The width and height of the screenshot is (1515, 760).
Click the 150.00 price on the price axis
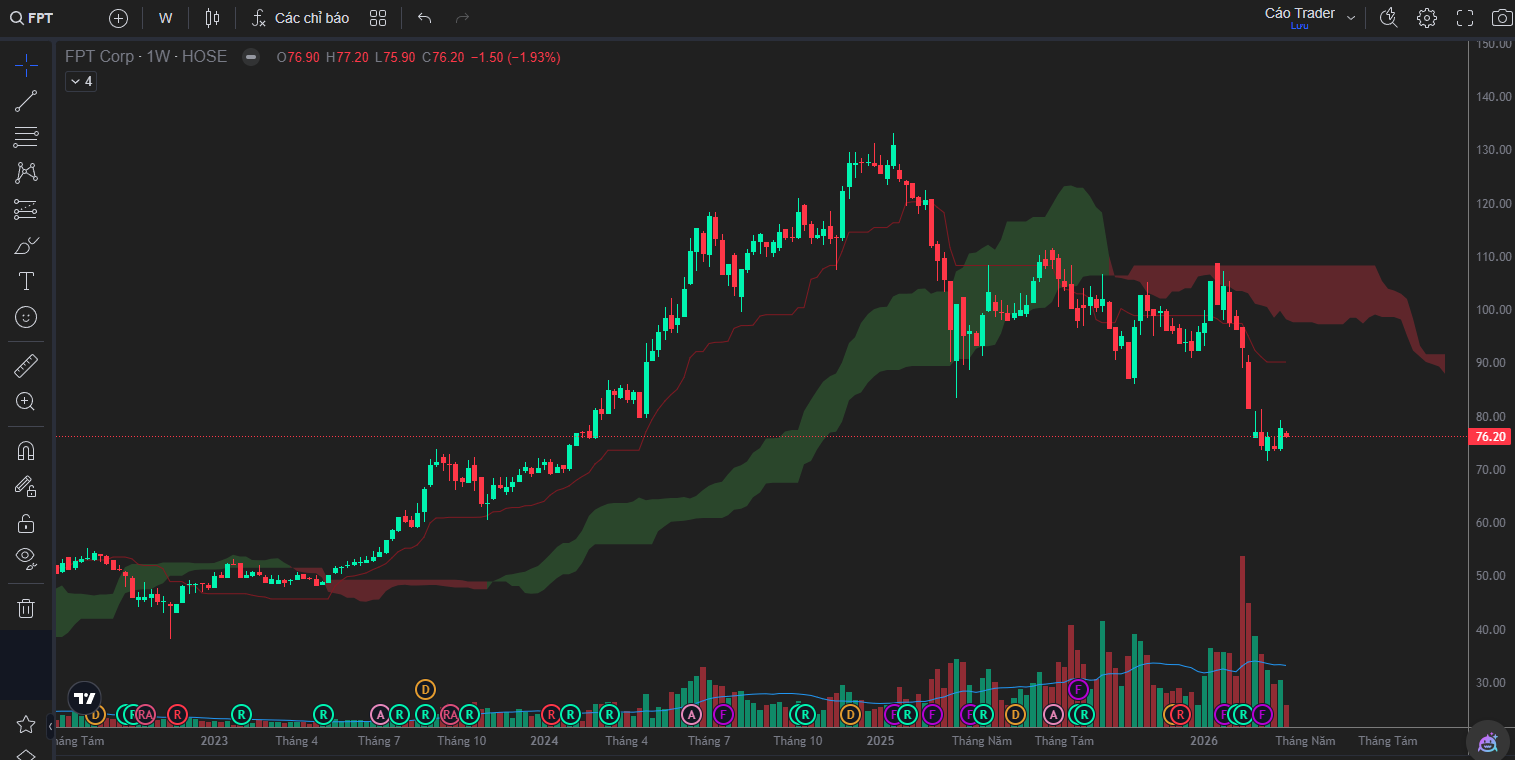1492,44
